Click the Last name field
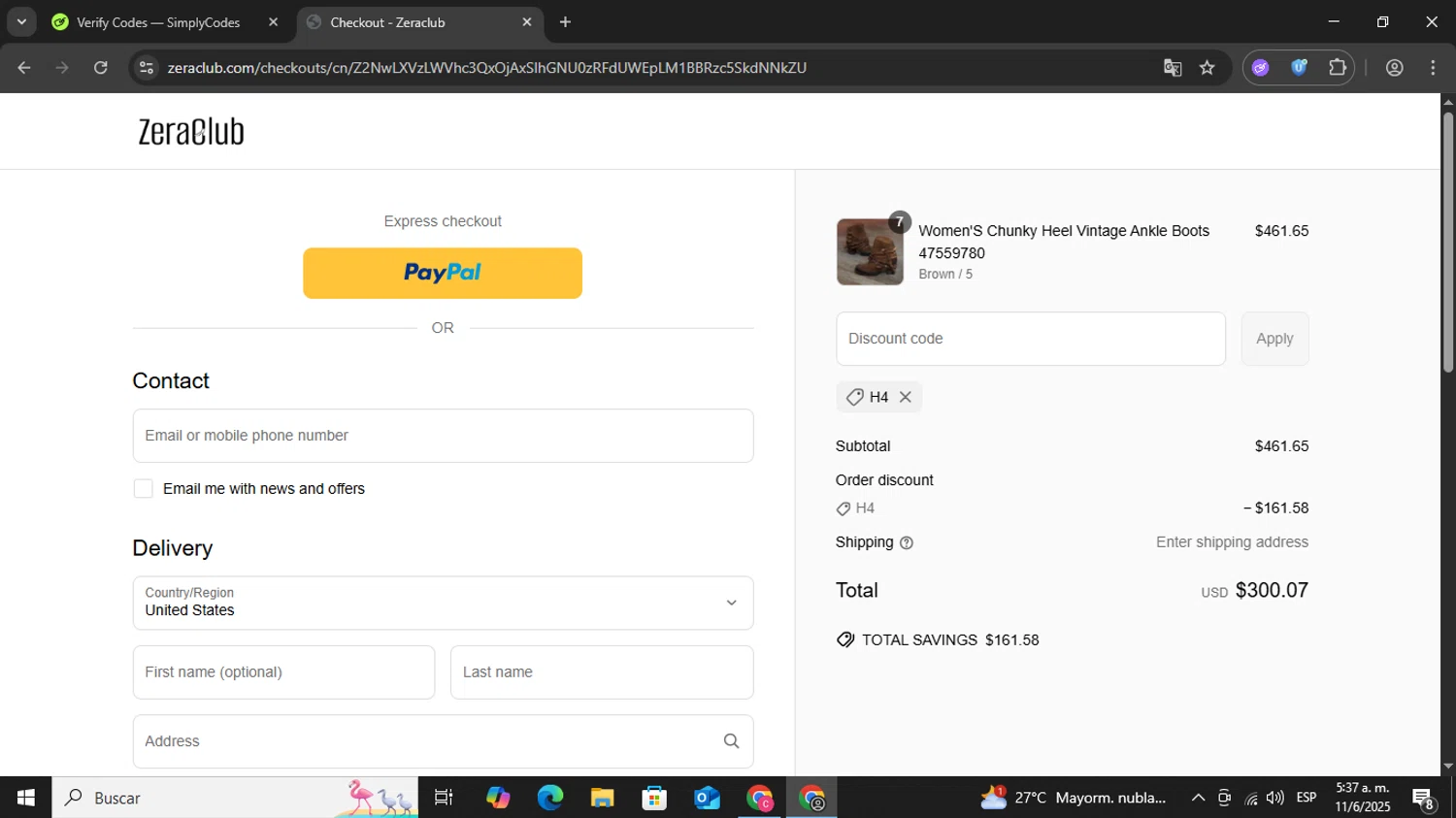Image resolution: width=1456 pixels, height=818 pixels. coord(602,672)
